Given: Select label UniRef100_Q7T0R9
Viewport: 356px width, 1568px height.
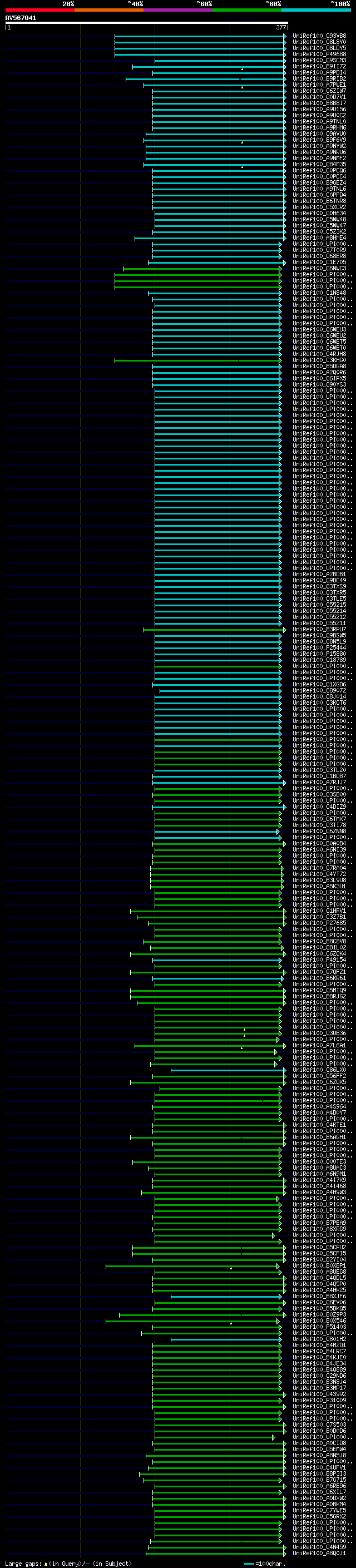Looking at the screenshot, I should [x=319, y=250].
